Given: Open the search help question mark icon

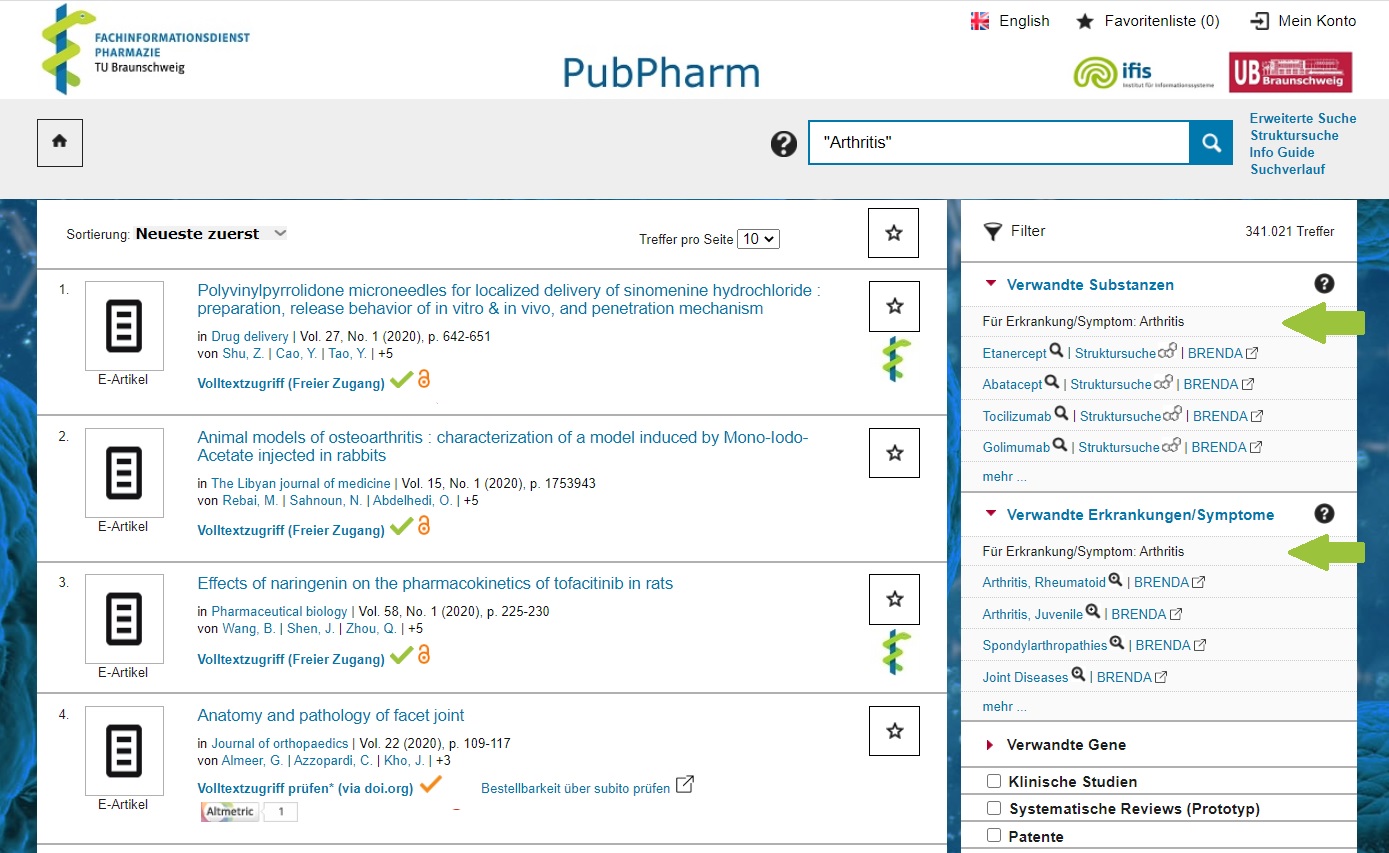Looking at the screenshot, I should point(783,144).
